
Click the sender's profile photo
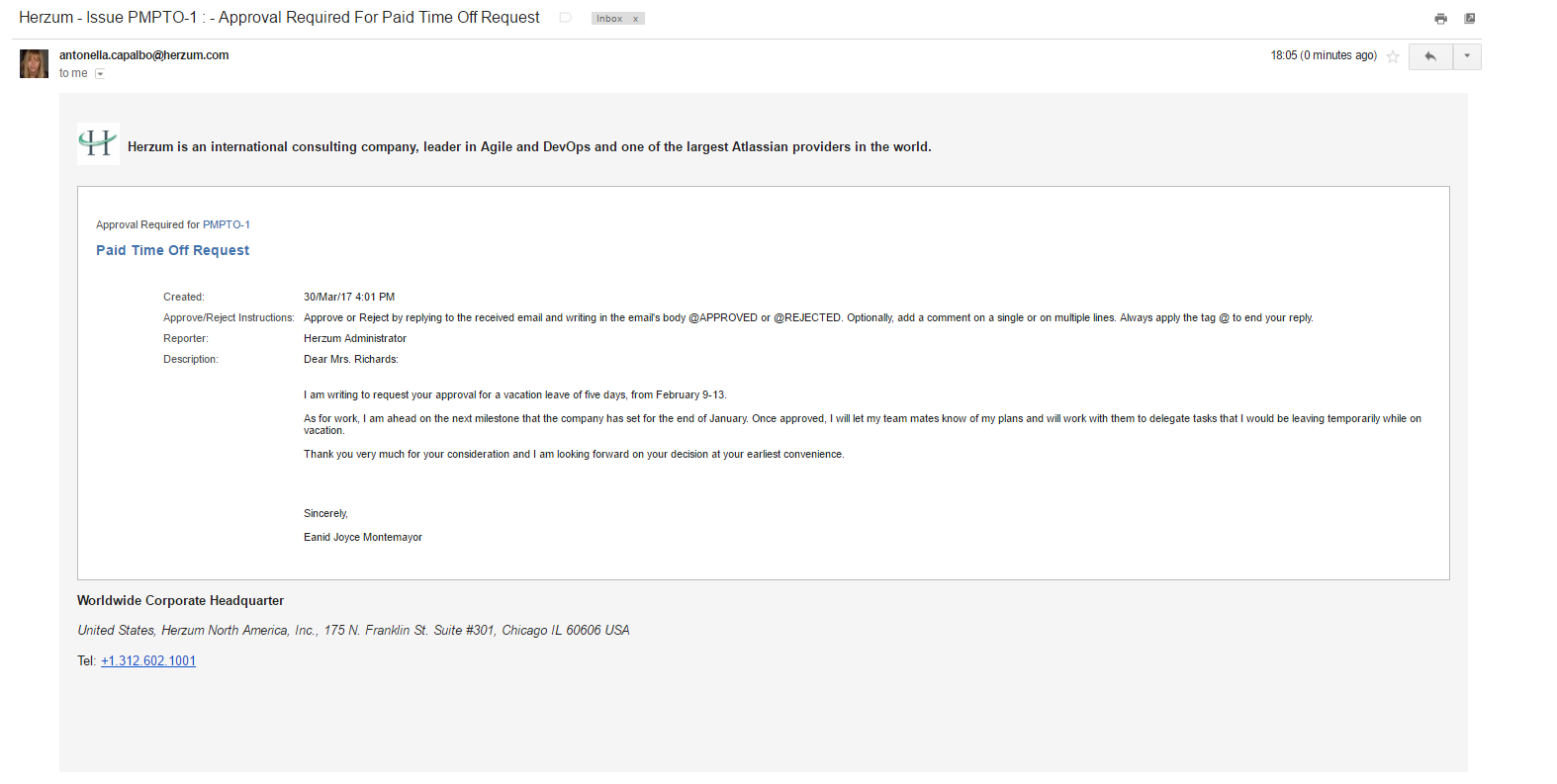point(34,64)
